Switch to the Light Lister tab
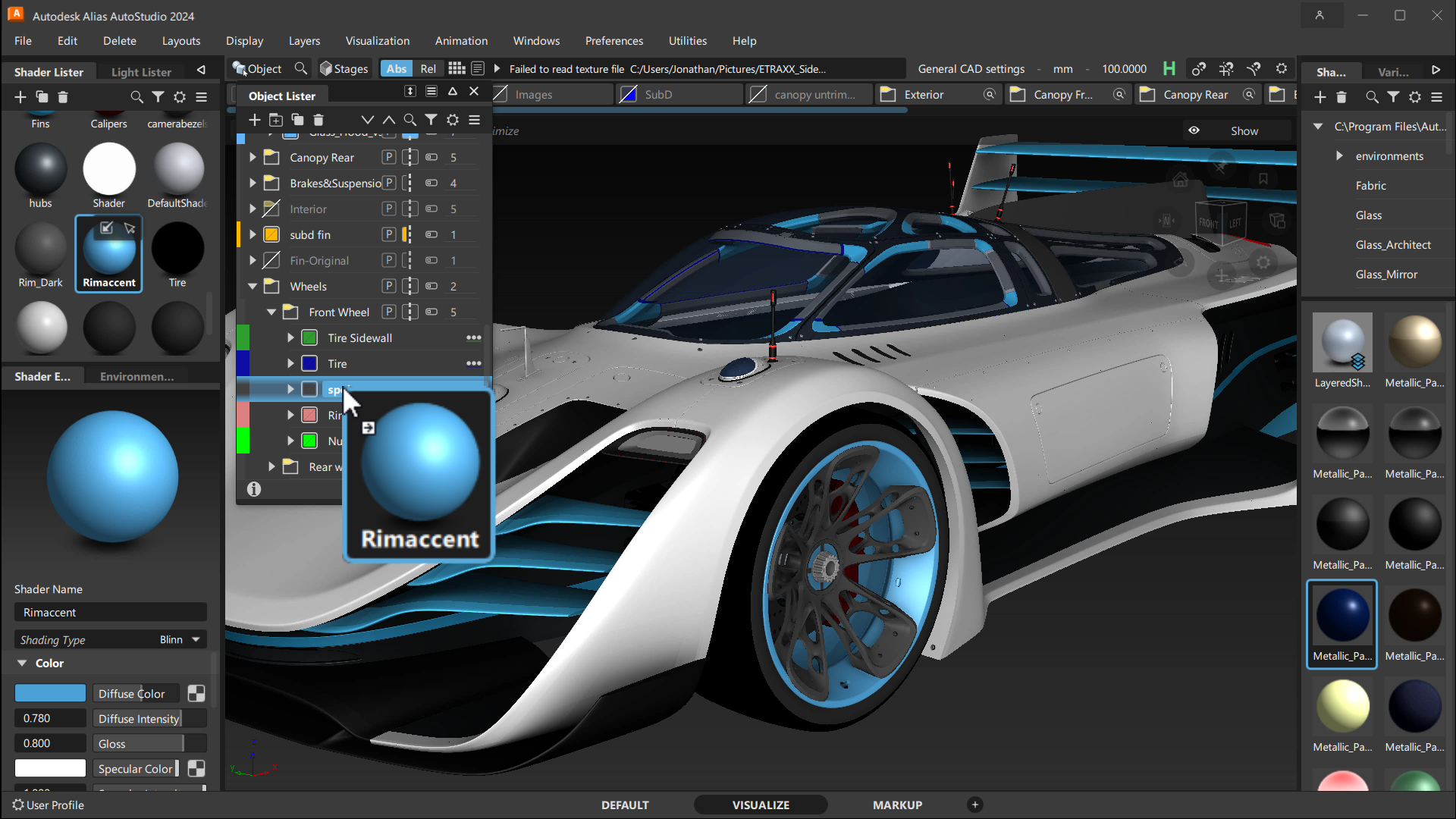The image size is (1456, 819). click(141, 72)
